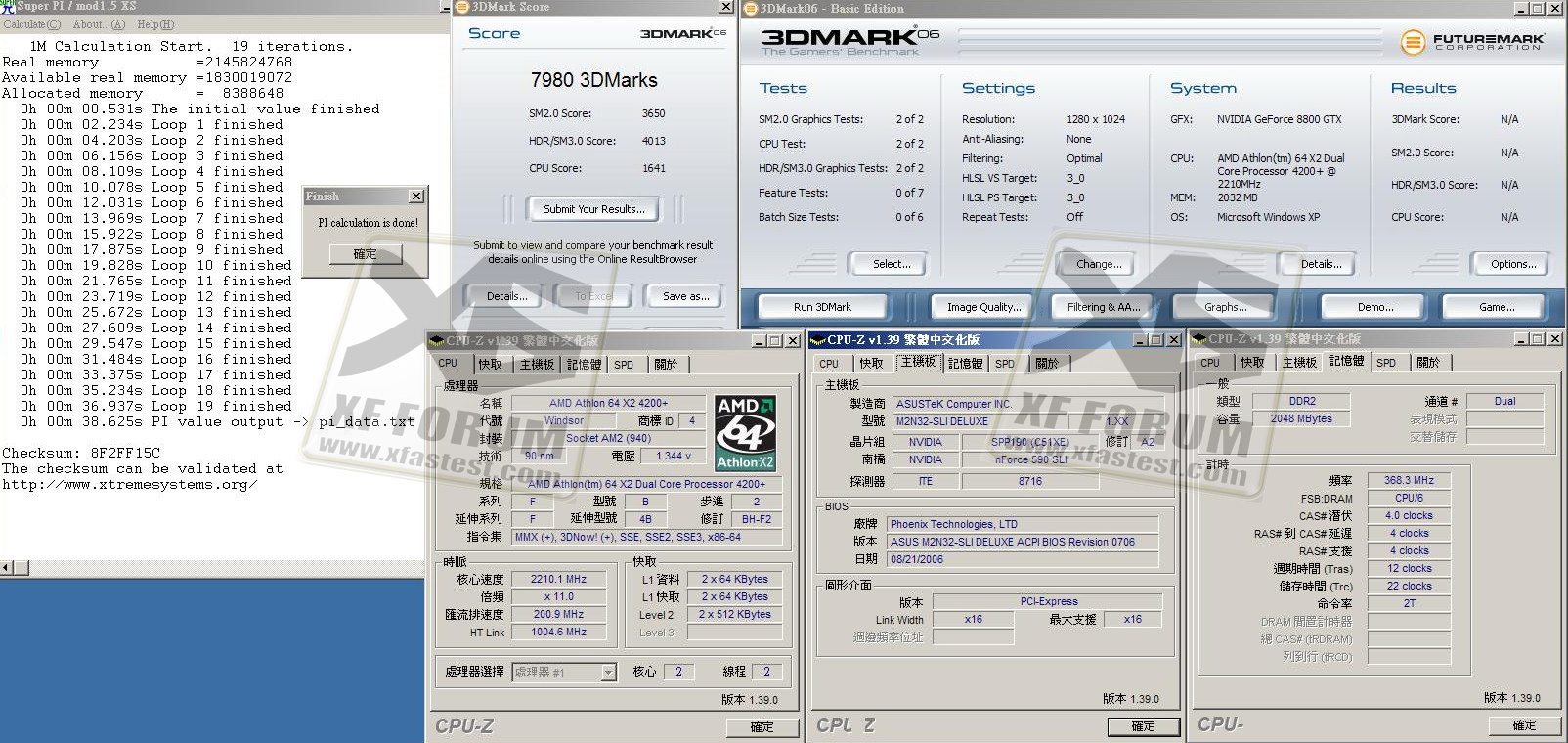
Task: Launch the 3DMark06 Demo
Action: pos(1375,307)
